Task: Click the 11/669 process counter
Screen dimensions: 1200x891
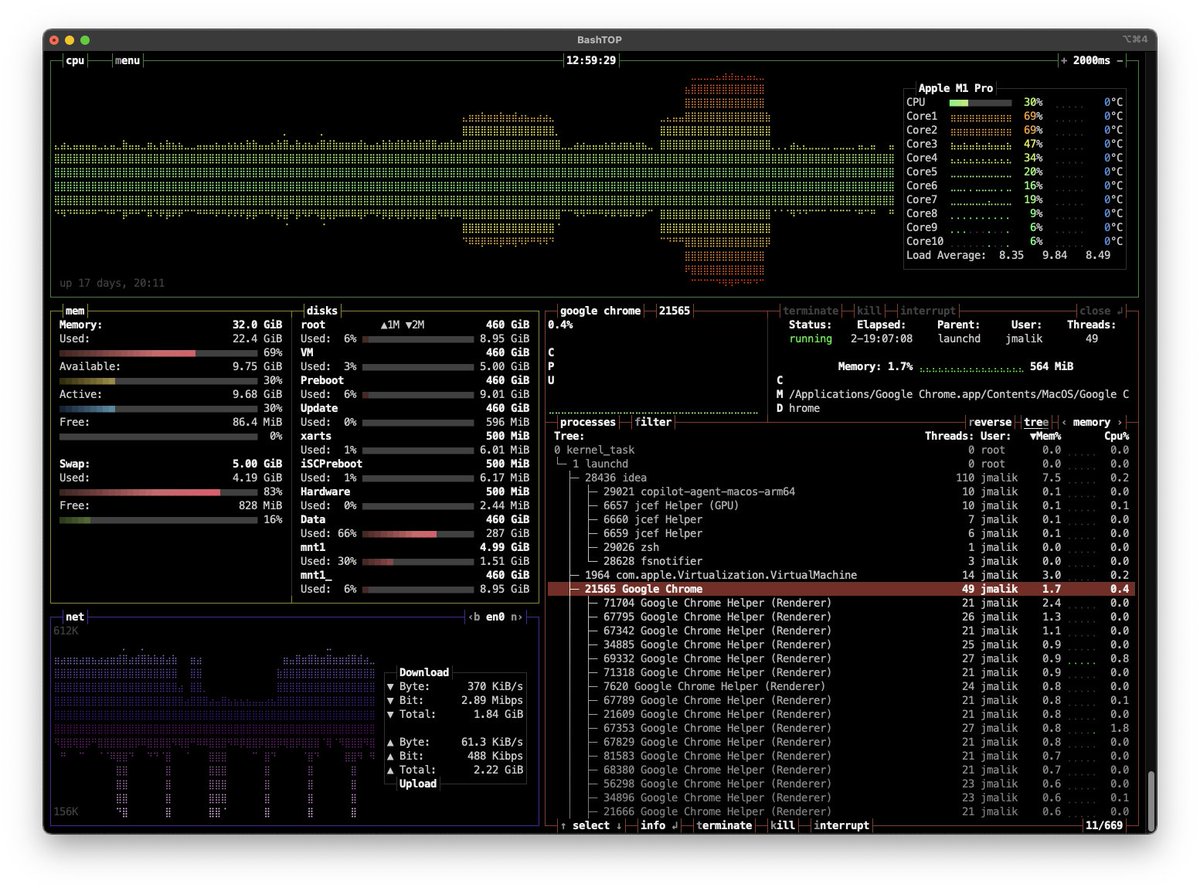Action: 1104,825
